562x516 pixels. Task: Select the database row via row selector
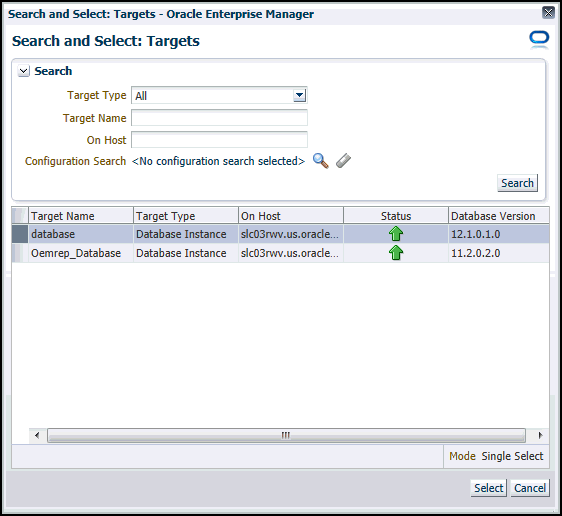tap(20, 234)
